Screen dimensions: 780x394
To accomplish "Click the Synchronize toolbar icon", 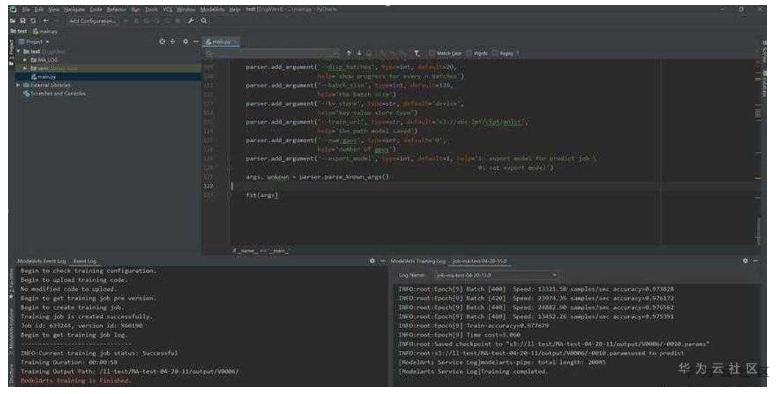I will [33, 21].
